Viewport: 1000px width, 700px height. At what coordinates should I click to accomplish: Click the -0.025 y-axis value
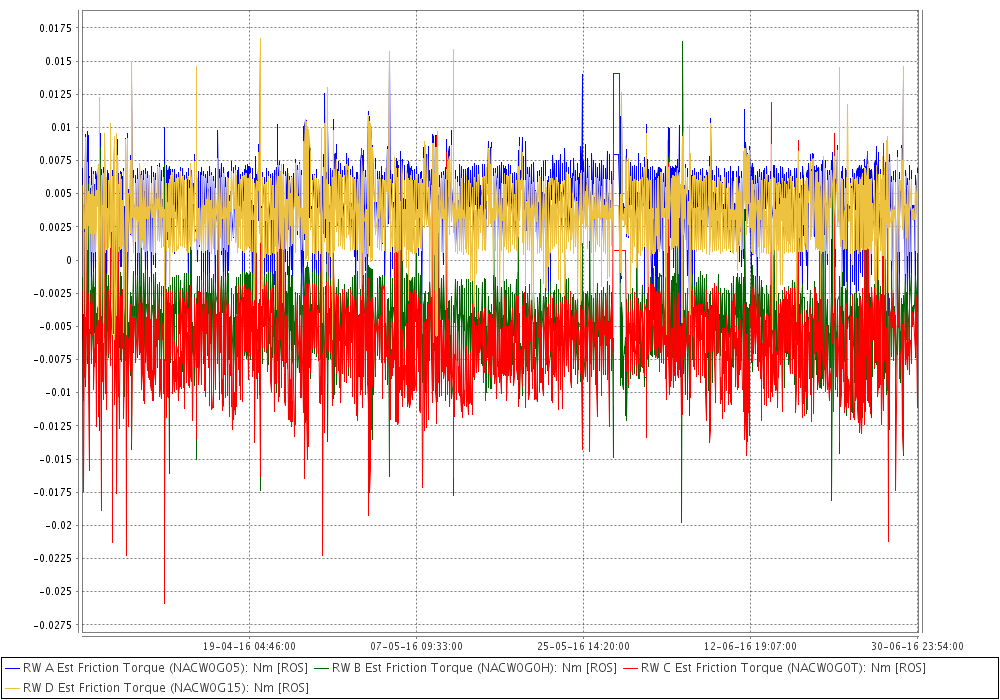(55, 592)
